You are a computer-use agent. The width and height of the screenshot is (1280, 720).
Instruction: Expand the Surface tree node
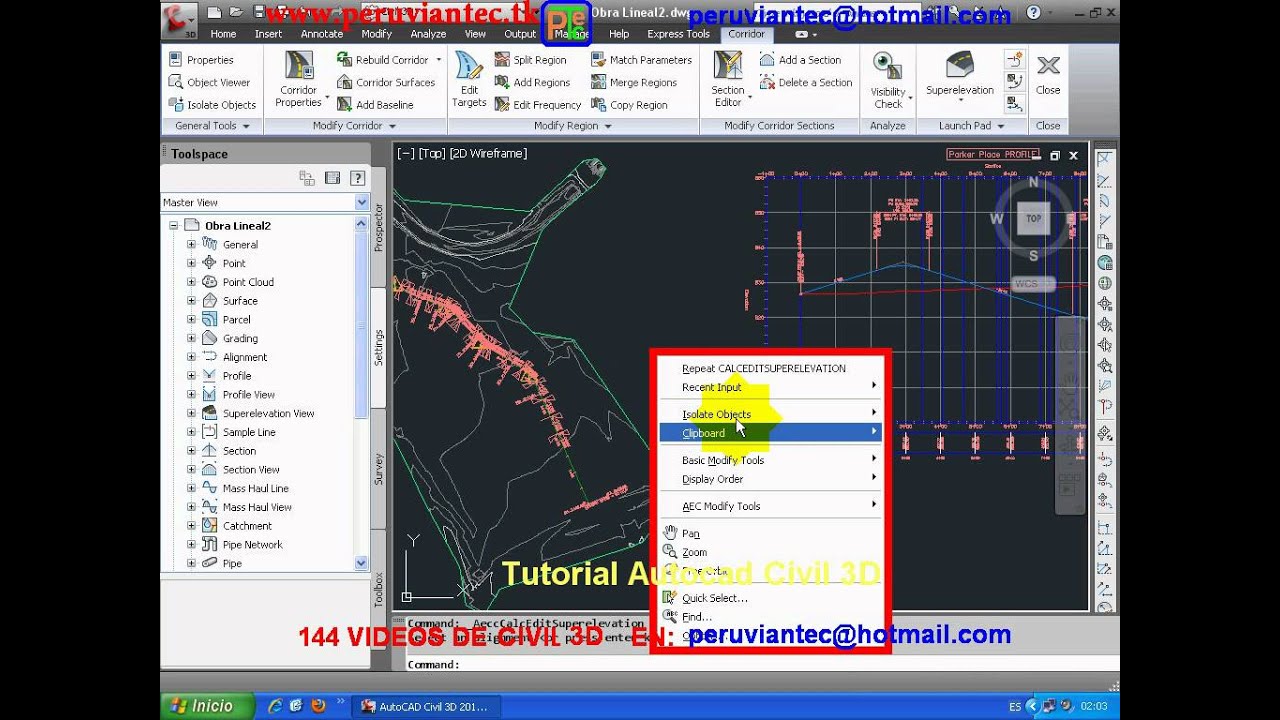click(191, 301)
